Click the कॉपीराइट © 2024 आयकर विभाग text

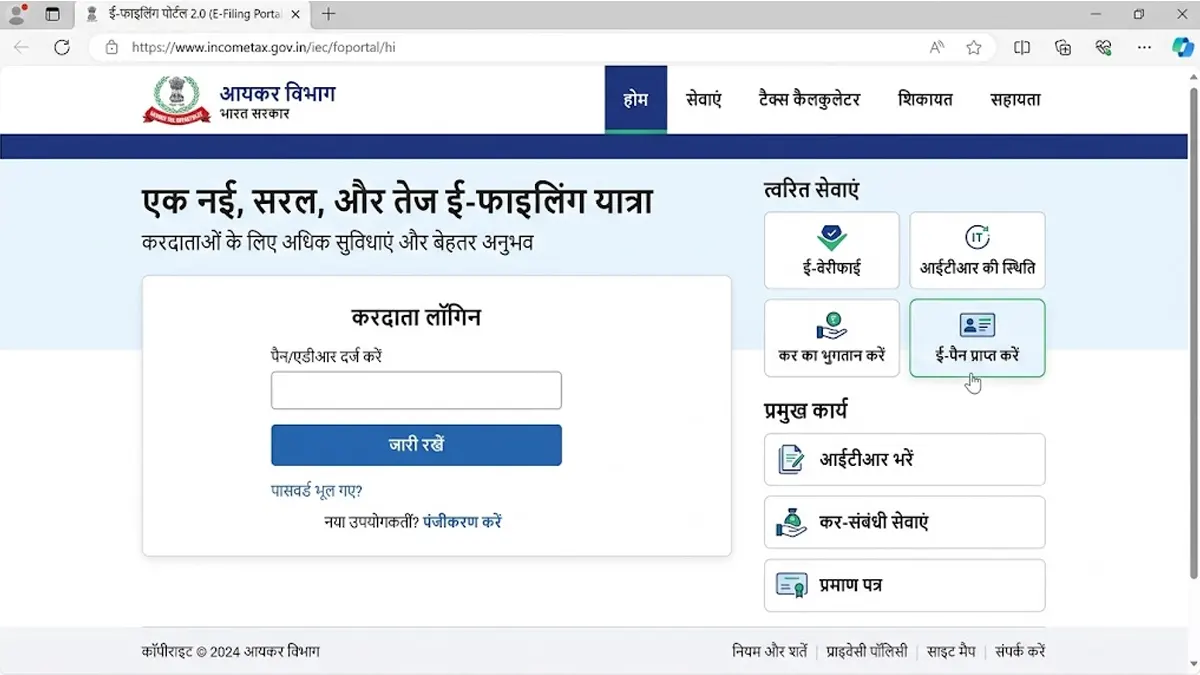click(231, 651)
